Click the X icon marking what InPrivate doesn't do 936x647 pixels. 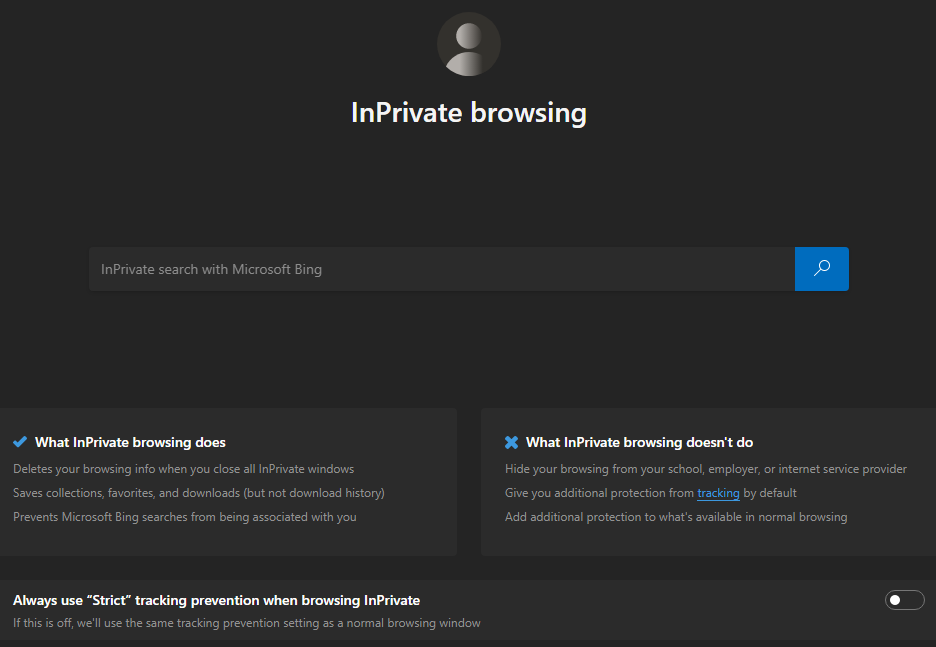(511, 441)
